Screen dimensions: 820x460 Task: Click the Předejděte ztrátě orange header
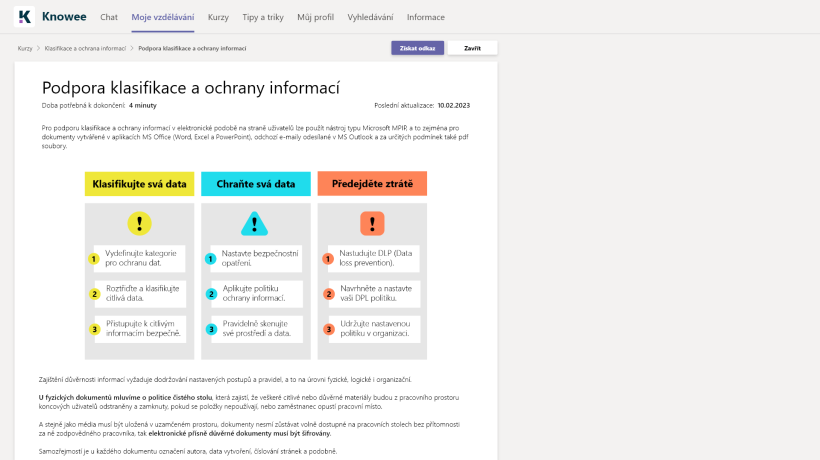(372, 184)
